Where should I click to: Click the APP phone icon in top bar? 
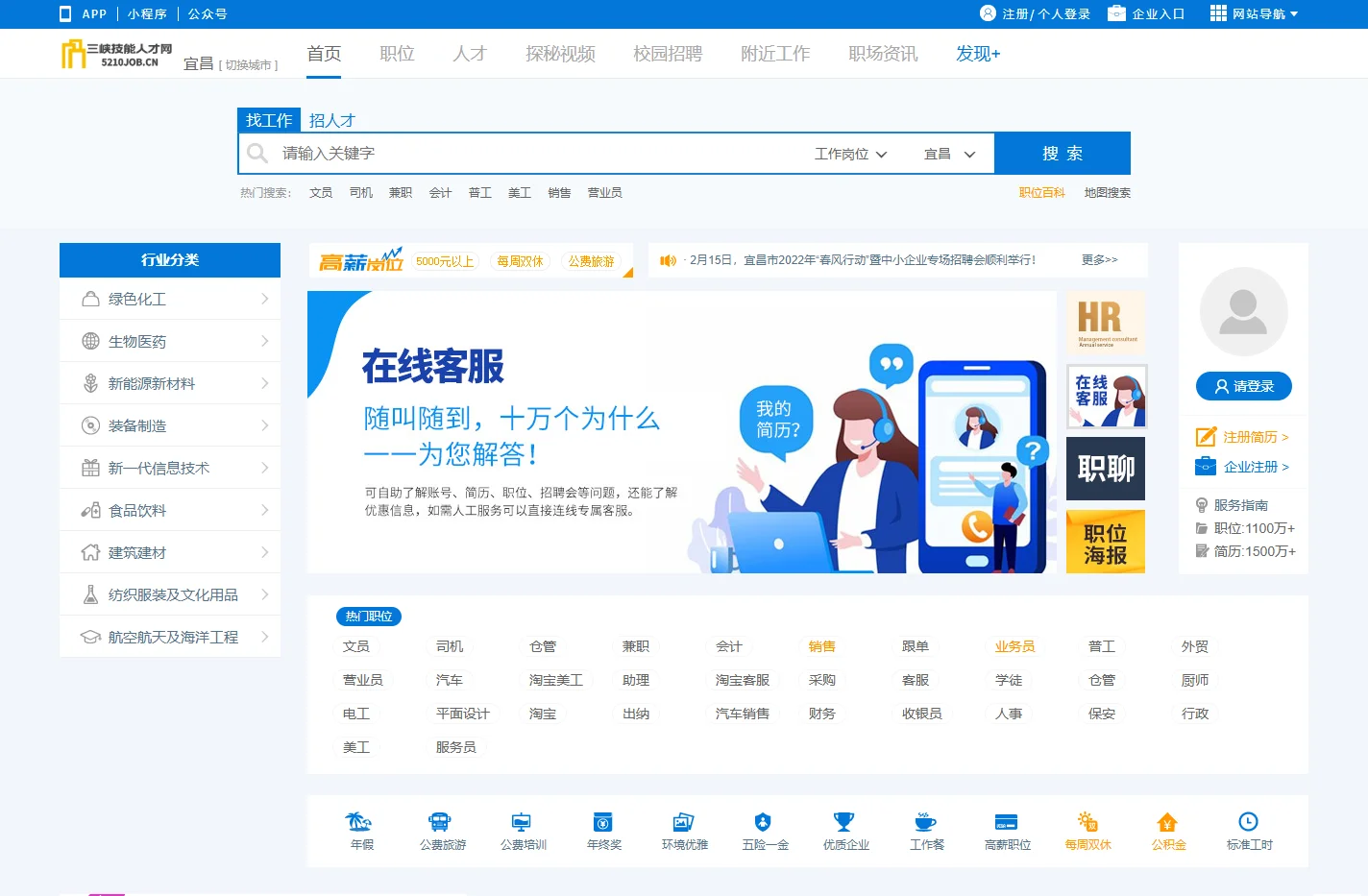[x=65, y=13]
